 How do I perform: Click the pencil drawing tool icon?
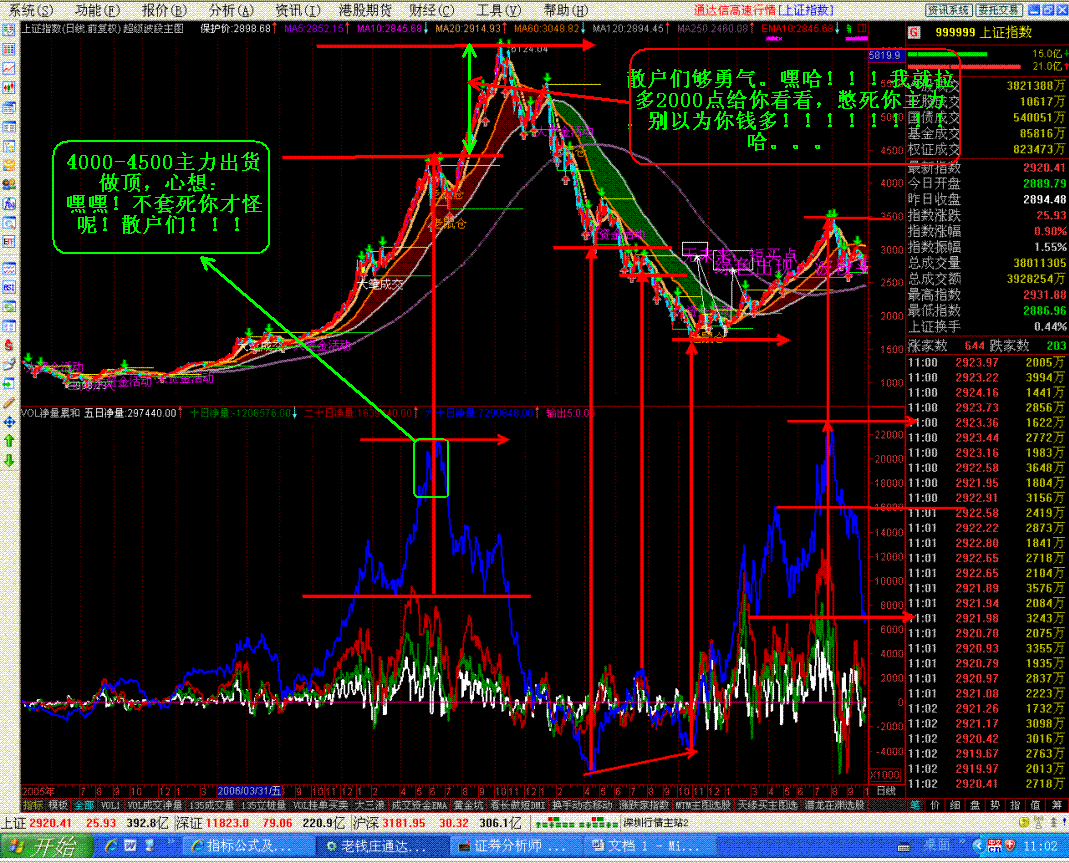click(9, 403)
